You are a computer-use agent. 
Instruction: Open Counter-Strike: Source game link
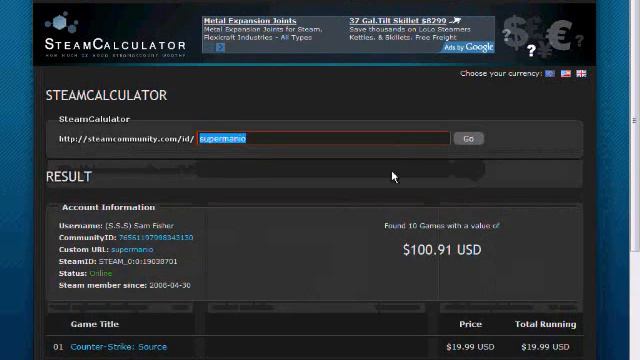click(119, 347)
